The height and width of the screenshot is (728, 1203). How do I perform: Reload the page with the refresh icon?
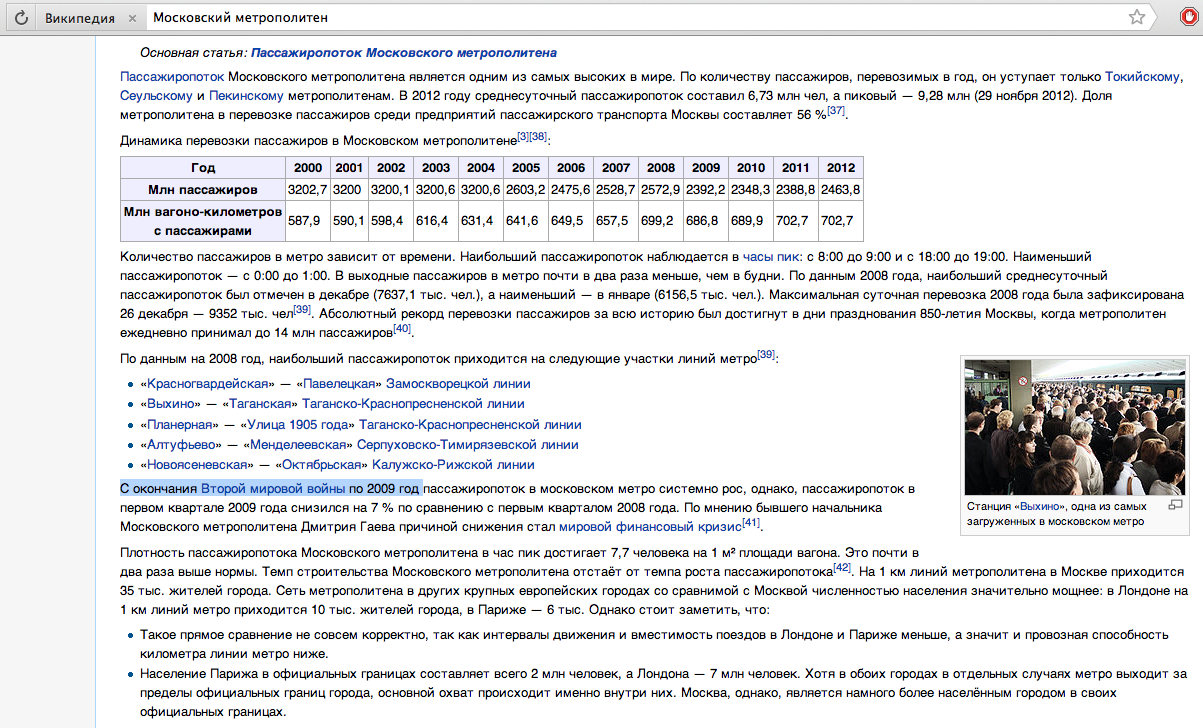[x=19, y=18]
